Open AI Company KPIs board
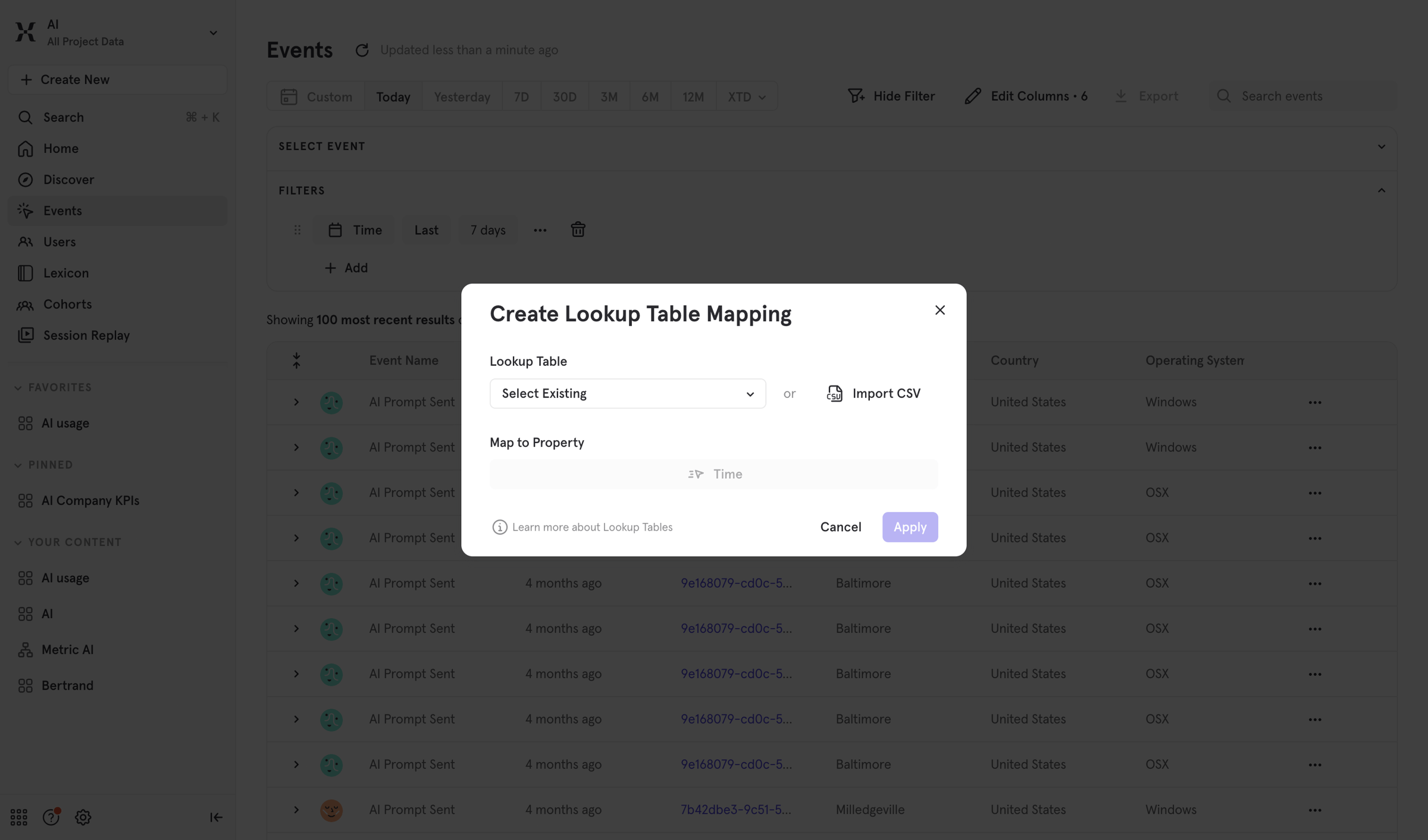 pos(117,500)
